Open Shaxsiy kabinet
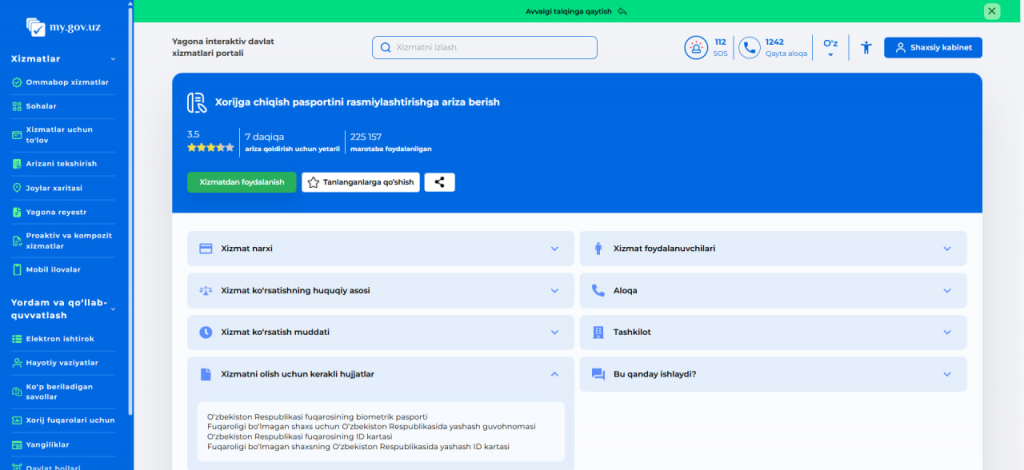 click(932, 47)
